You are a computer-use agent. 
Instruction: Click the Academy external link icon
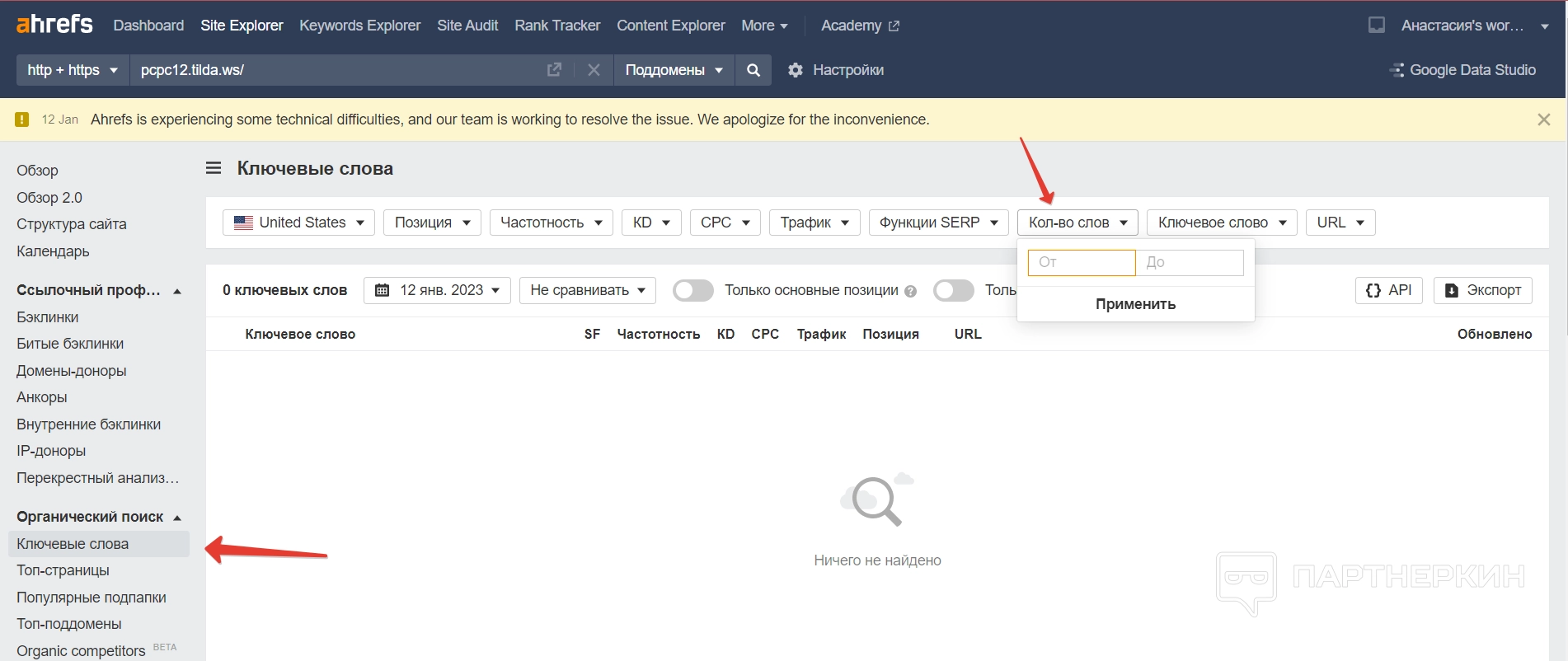pos(894,26)
